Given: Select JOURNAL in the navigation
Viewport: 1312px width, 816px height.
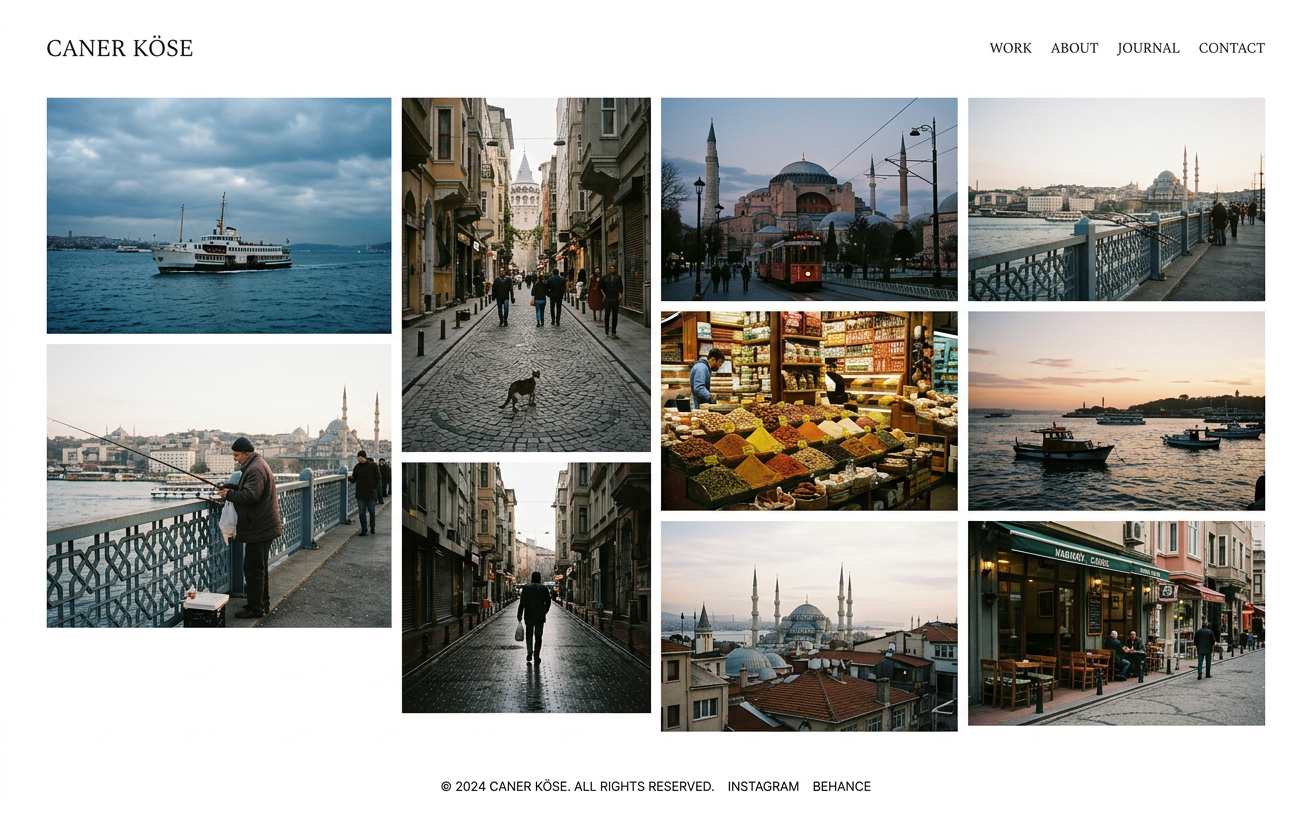Looking at the screenshot, I should click(x=1148, y=48).
